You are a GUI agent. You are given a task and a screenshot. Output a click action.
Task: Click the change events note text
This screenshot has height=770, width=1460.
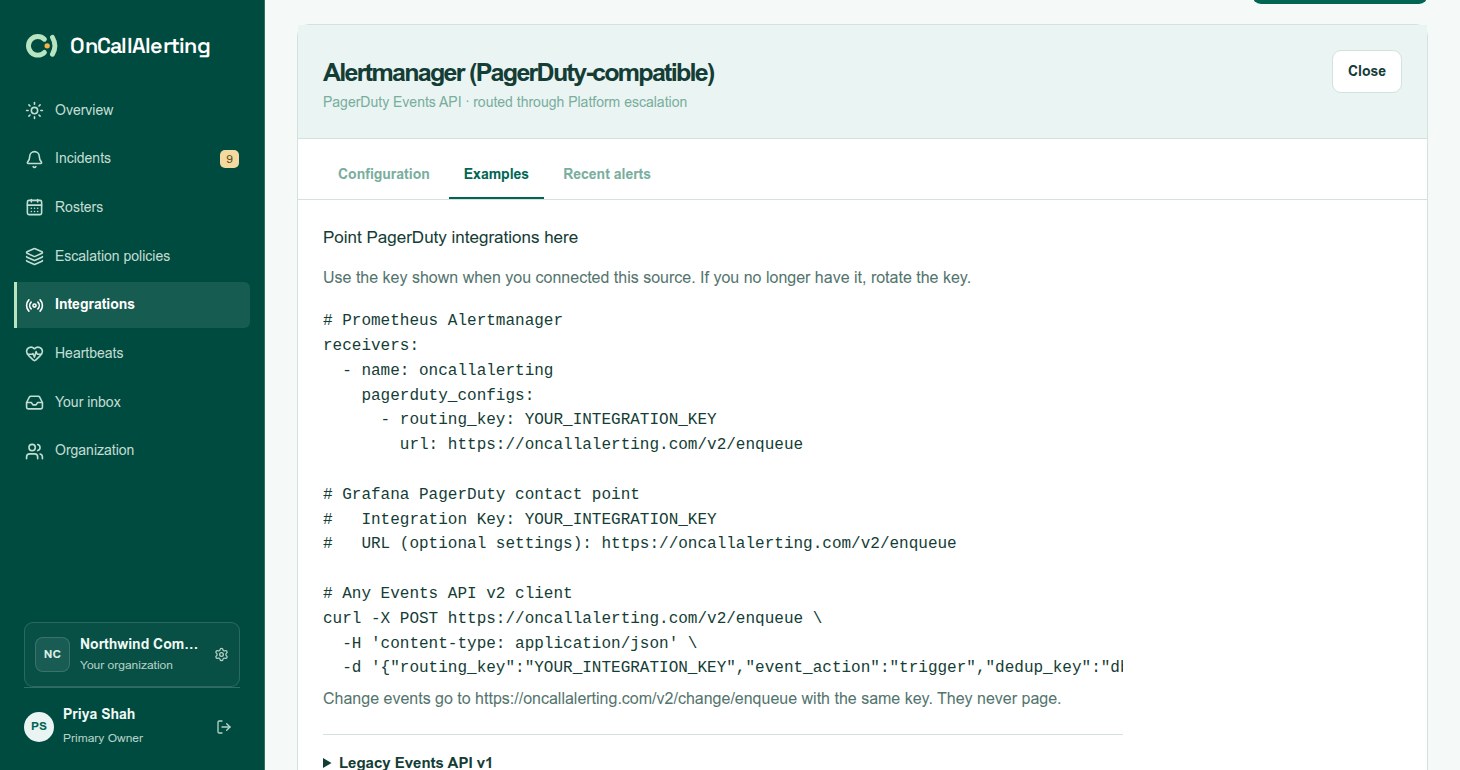click(x=692, y=699)
